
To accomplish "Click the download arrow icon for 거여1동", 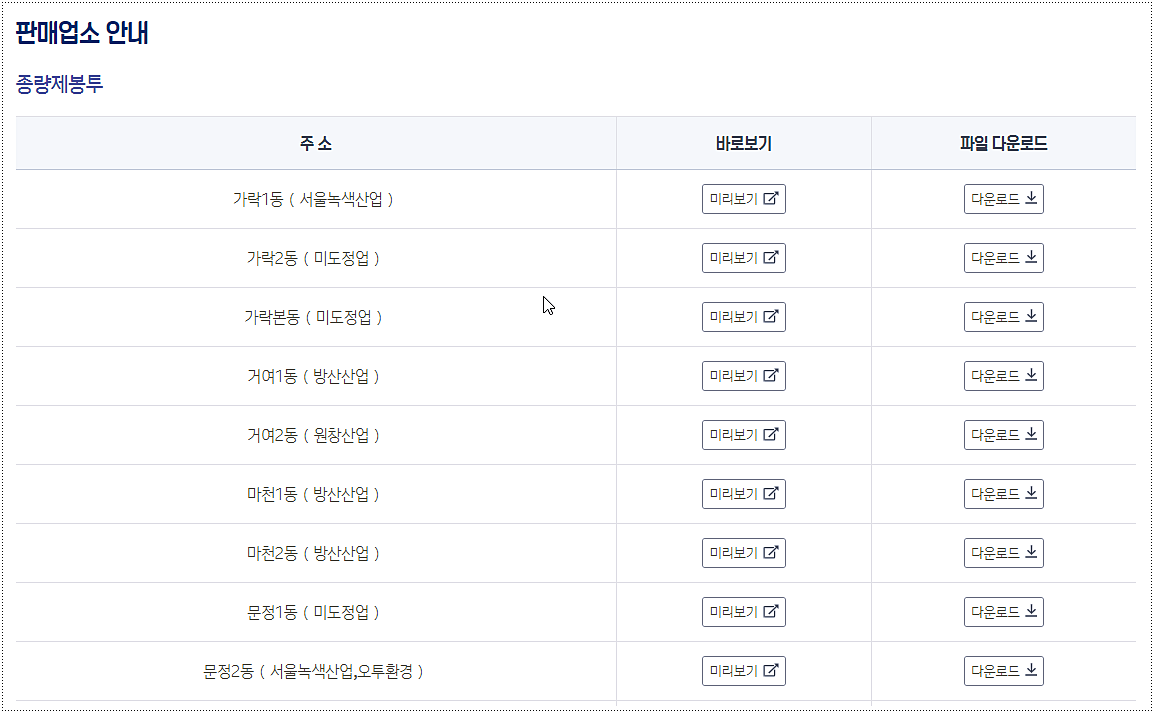I will pyautogui.click(x=1030, y=375).
